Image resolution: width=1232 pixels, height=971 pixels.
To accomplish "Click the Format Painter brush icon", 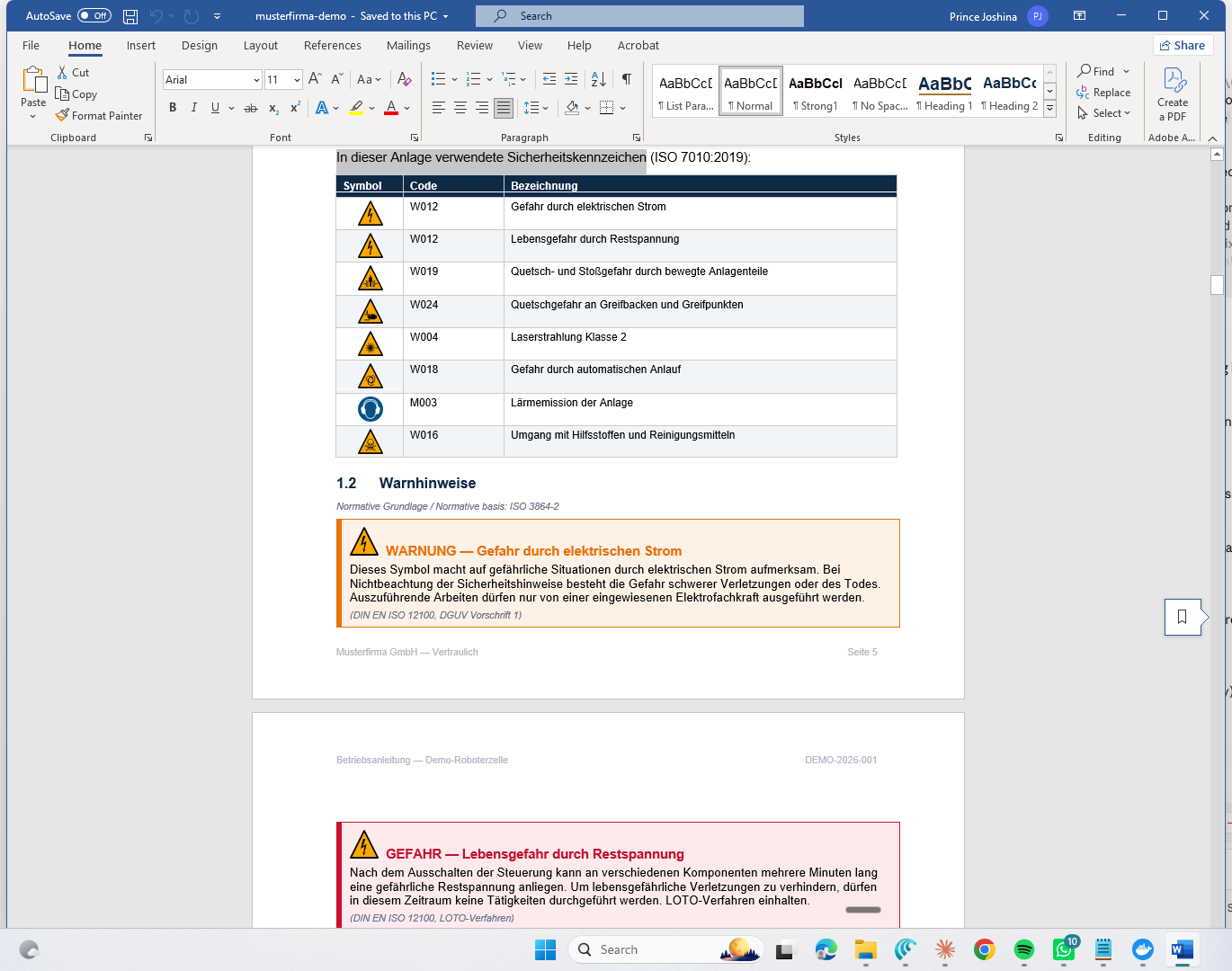I will (x=62, y=115).
